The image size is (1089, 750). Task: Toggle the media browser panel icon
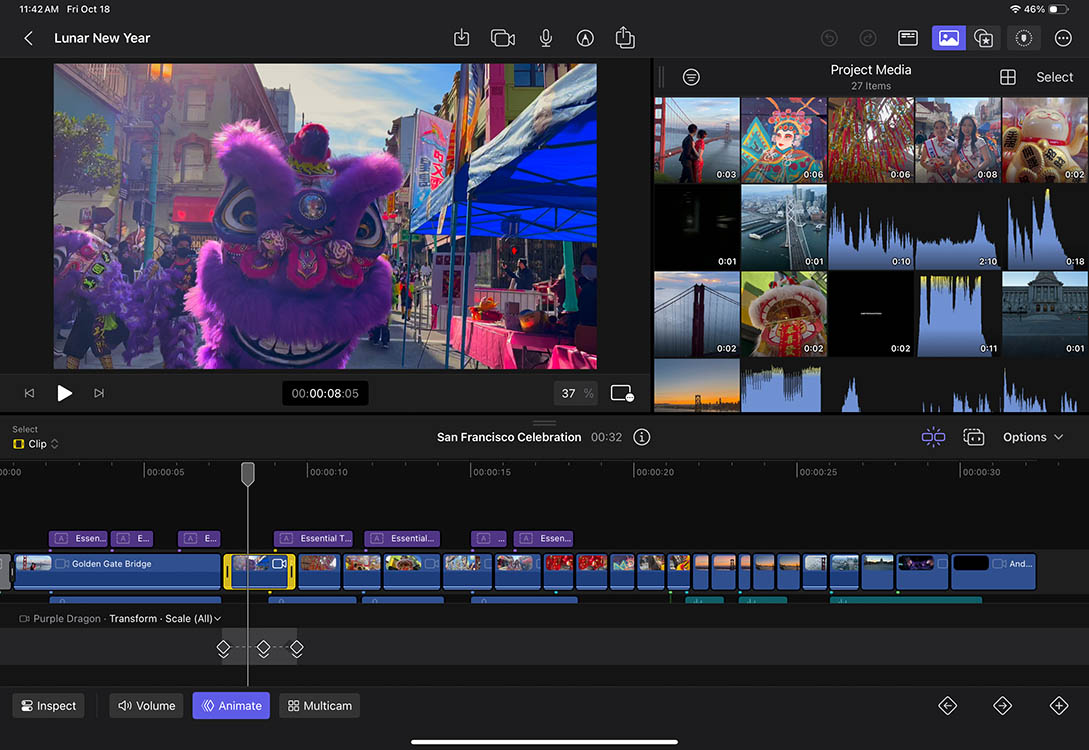pos(948,37)
